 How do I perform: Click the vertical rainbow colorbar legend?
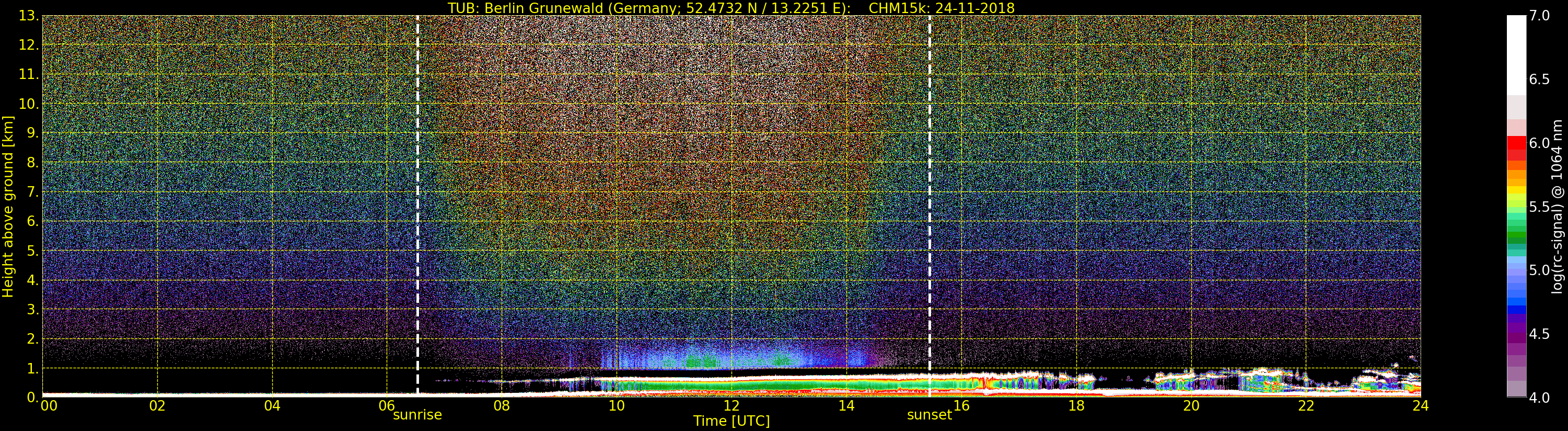[x=1516, y=206]
